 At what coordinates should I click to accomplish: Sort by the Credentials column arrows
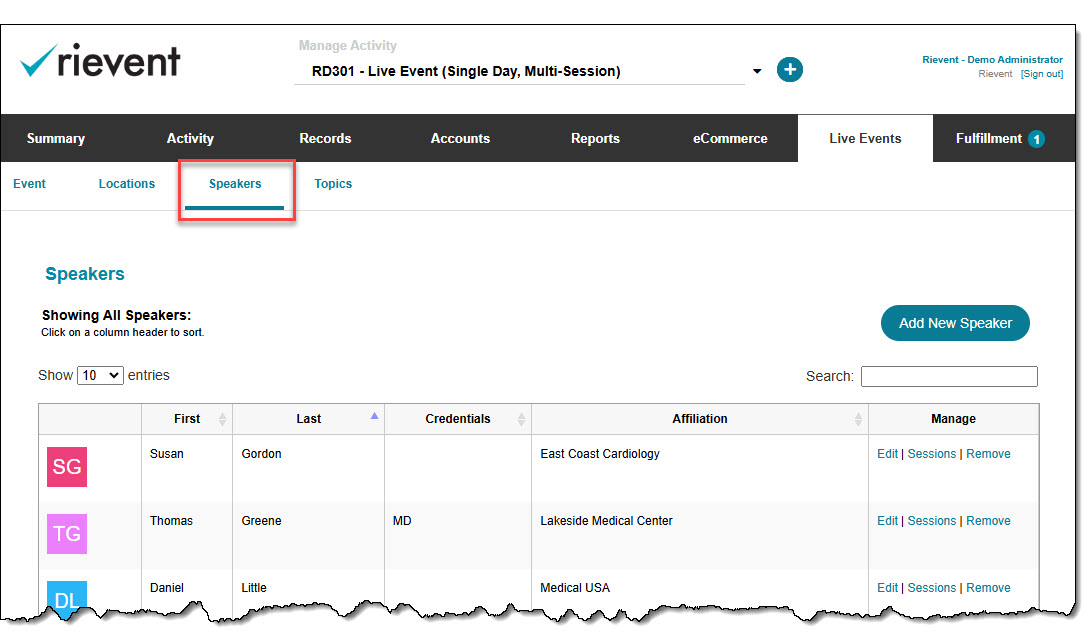(521, 419)
